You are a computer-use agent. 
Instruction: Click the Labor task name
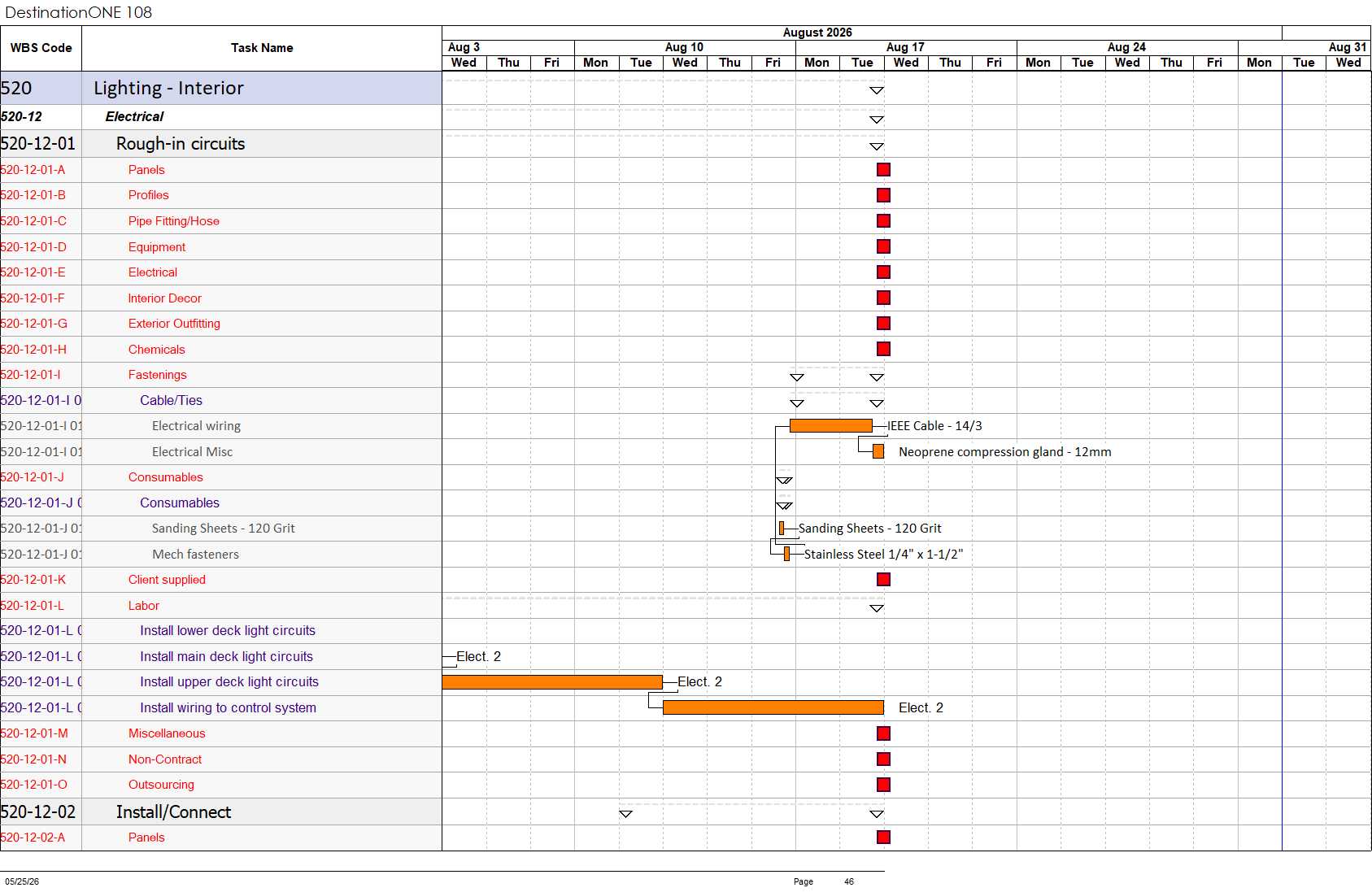coord(143,606)
